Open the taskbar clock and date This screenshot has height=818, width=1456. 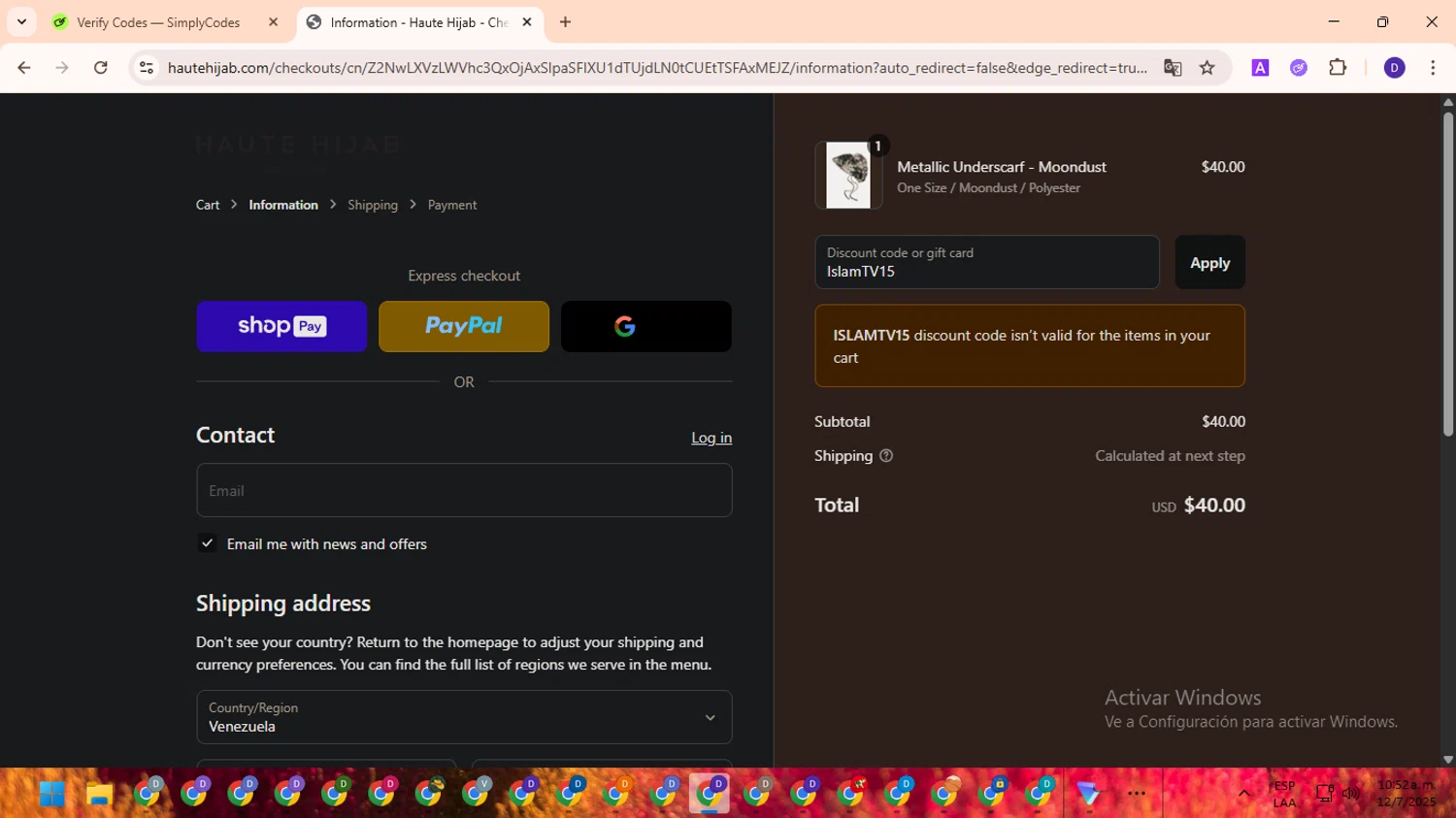[1406, 794]
